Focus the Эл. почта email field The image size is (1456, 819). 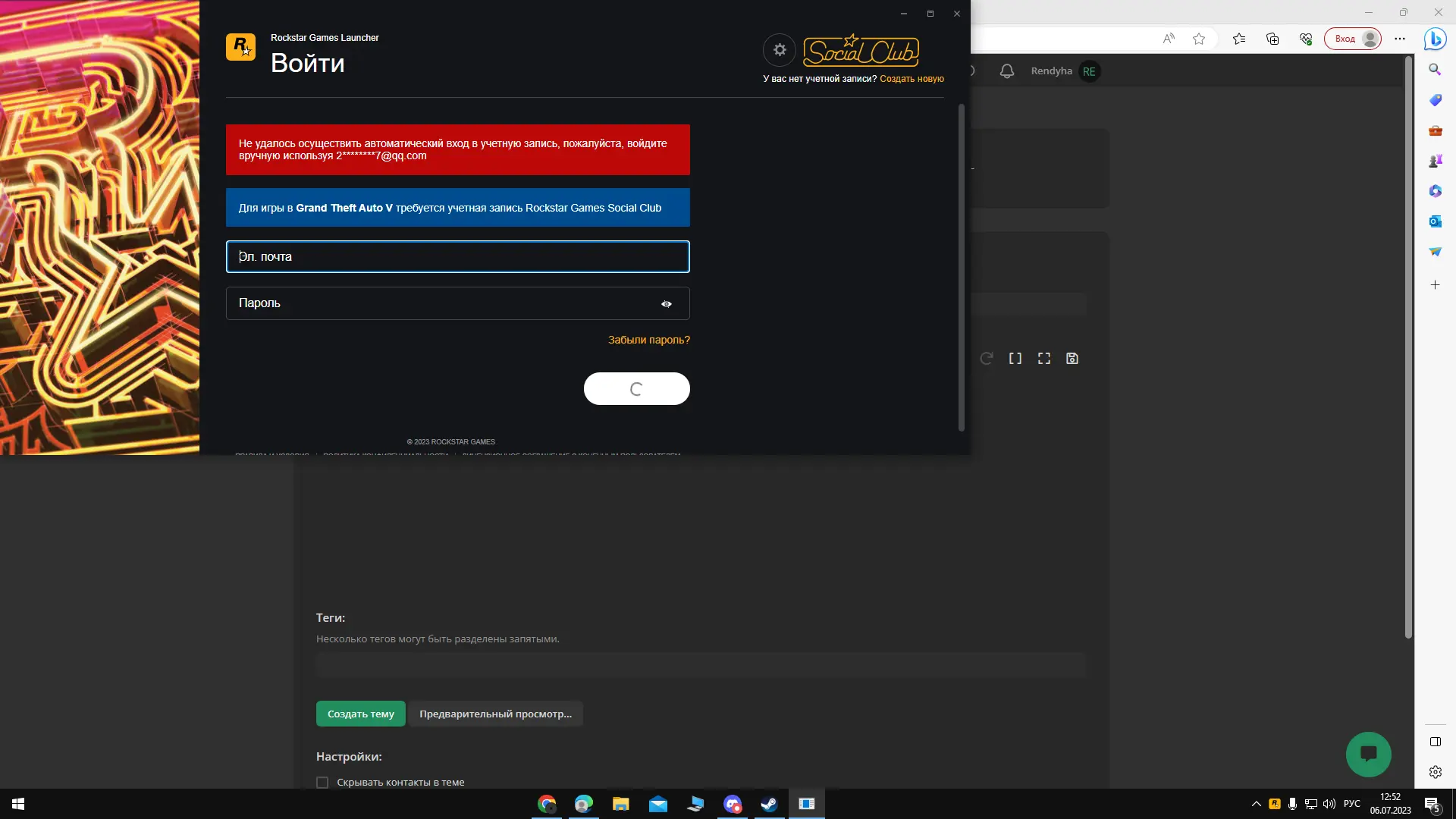coord(458,257)
